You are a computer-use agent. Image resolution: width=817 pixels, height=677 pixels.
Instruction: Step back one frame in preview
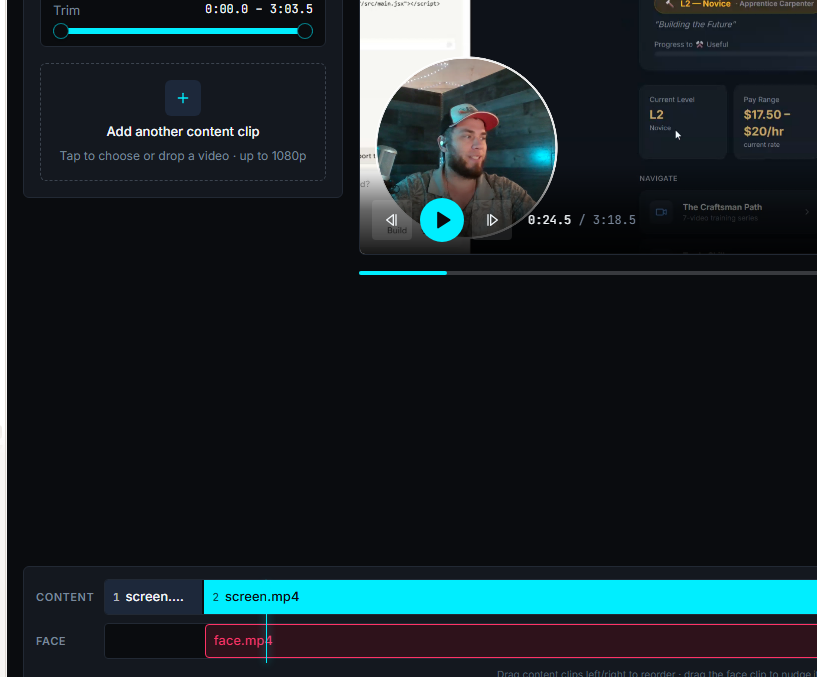pos(392,220)
